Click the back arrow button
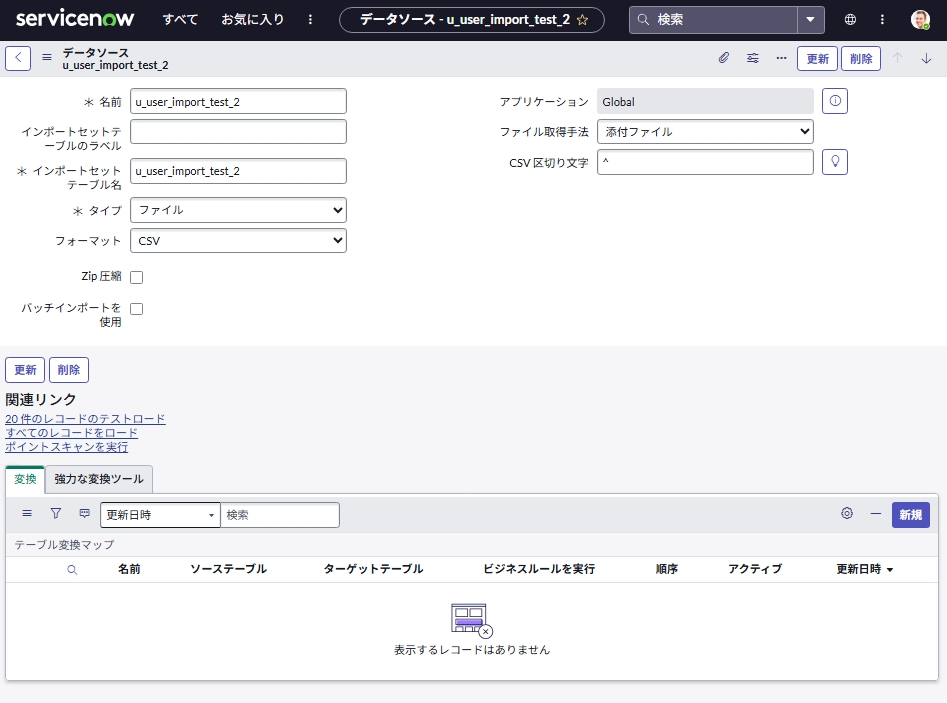The image size is (947, 703). tap(18, 58)
